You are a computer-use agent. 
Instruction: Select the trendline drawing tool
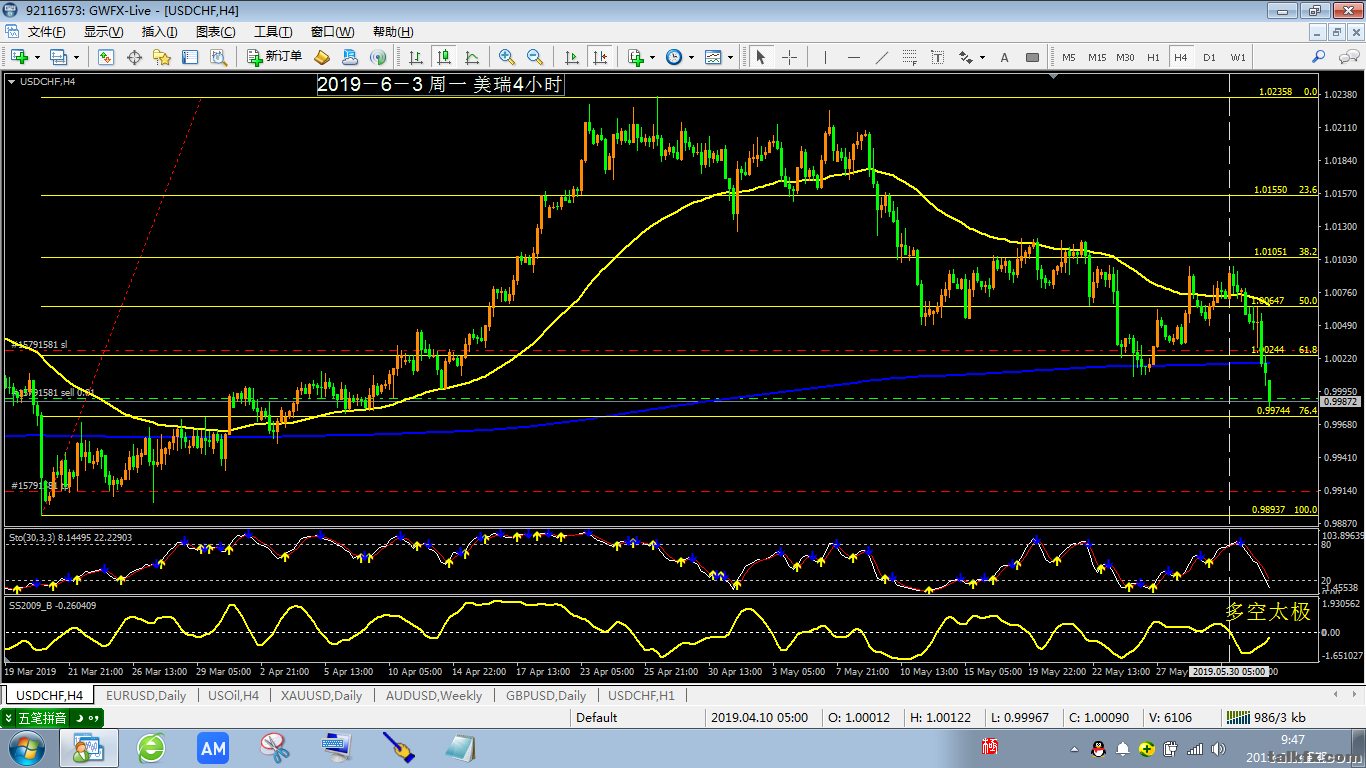(x=881, y=57)
